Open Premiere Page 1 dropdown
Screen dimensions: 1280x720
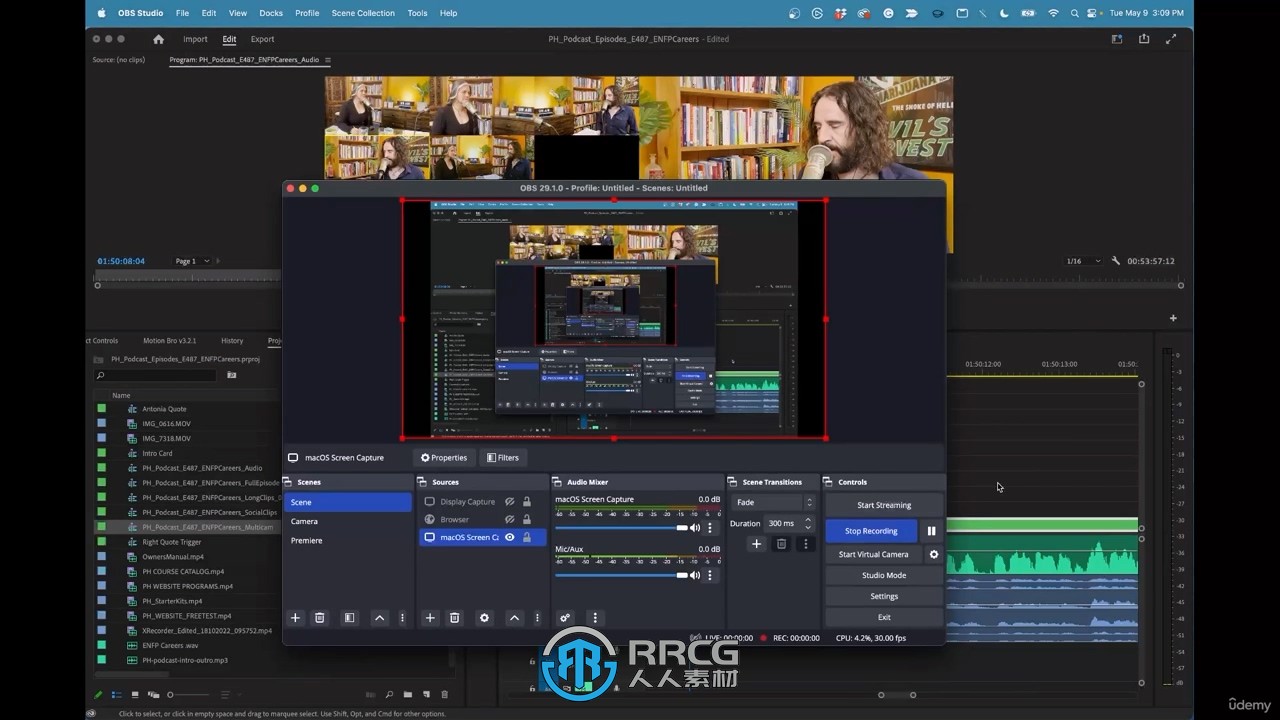[192, 261]
